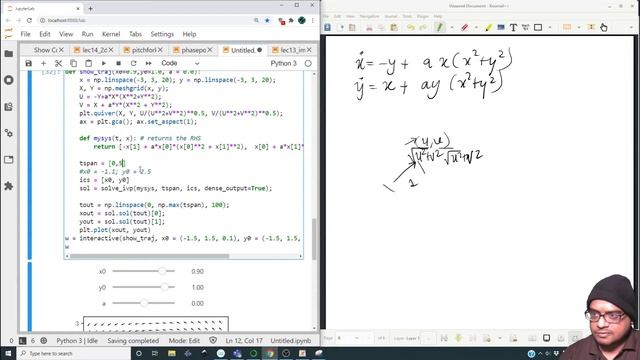The width and height of the screenshot is (640, 360).
Task: Click Undo in Xournal++ toolbar
Action: pos(410,27)
